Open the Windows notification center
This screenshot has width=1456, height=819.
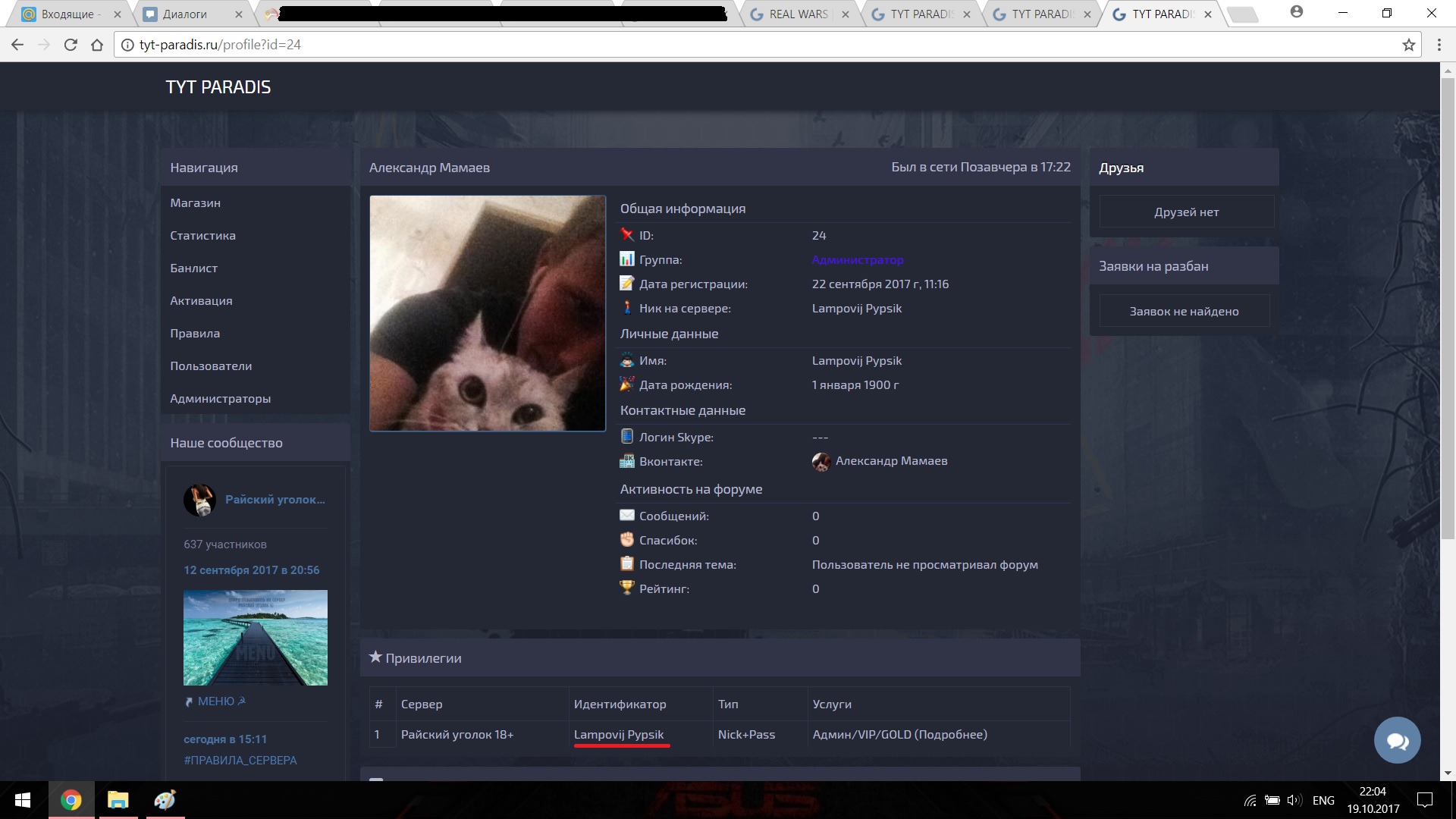coord(1425,800)
